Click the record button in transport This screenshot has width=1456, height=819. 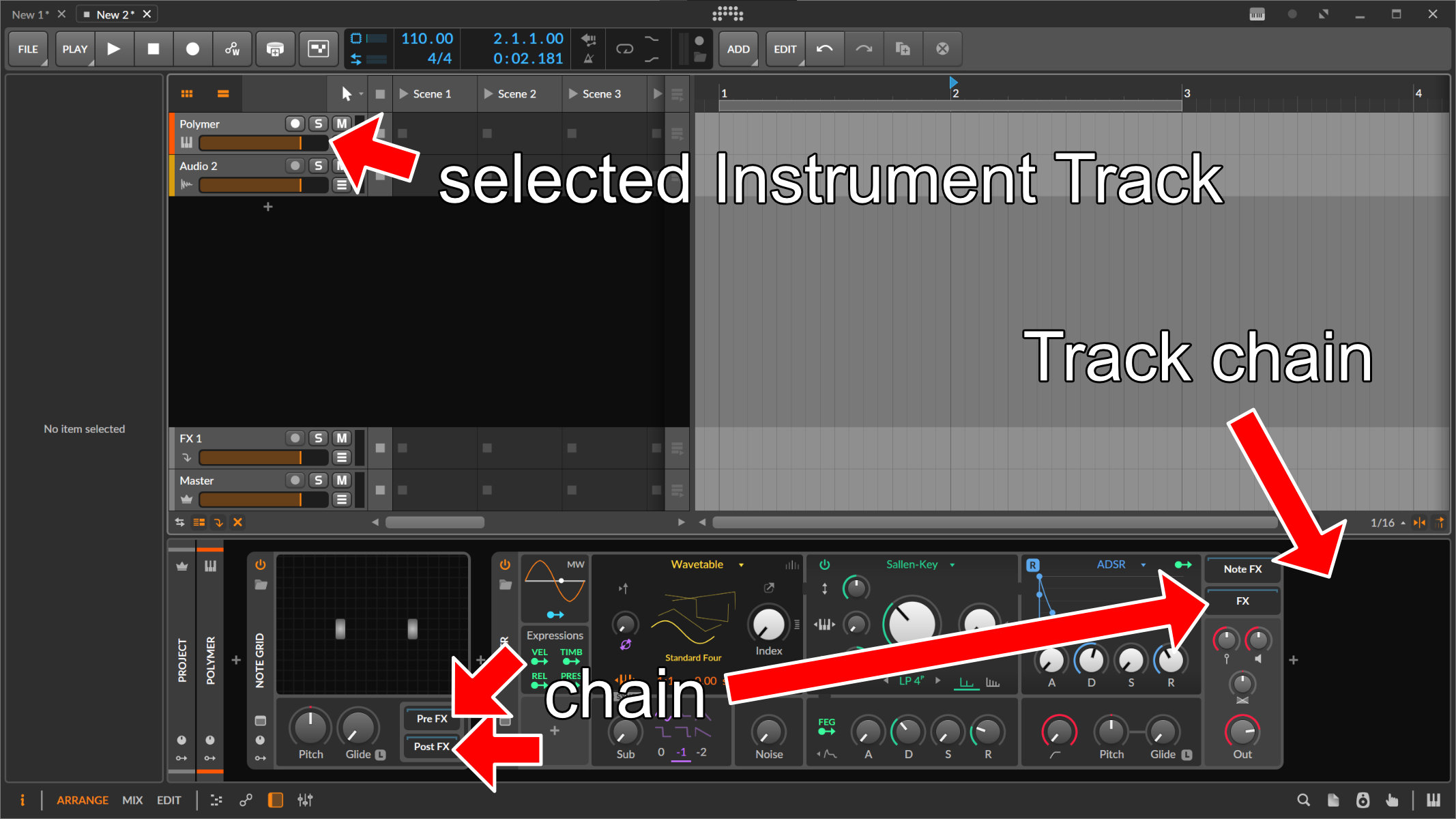click(x=194, y=48)
